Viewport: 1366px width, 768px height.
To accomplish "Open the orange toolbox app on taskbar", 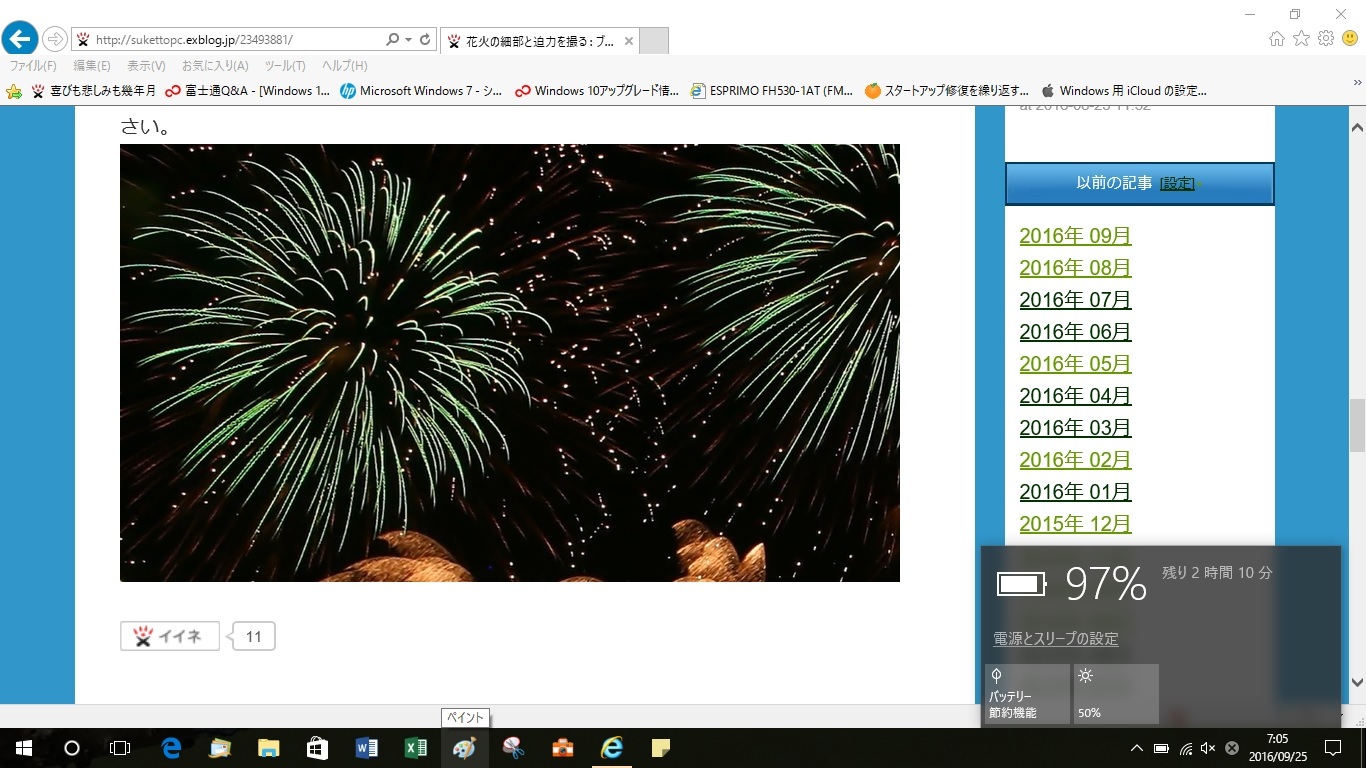I will point(563,748).
